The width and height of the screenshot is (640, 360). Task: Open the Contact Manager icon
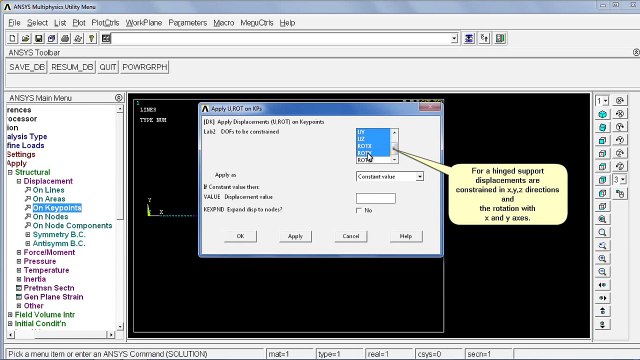[x=500, y=38]
